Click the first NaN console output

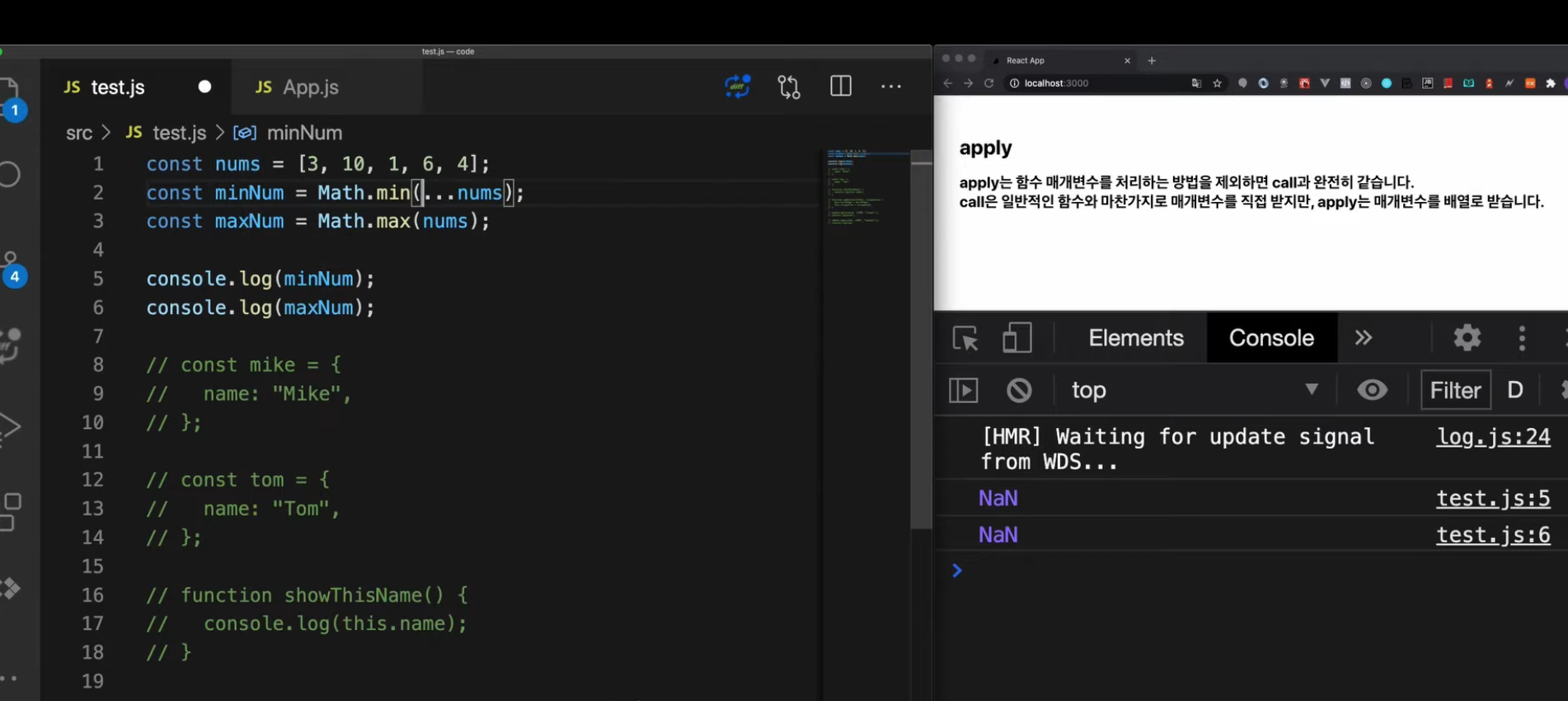998,499
